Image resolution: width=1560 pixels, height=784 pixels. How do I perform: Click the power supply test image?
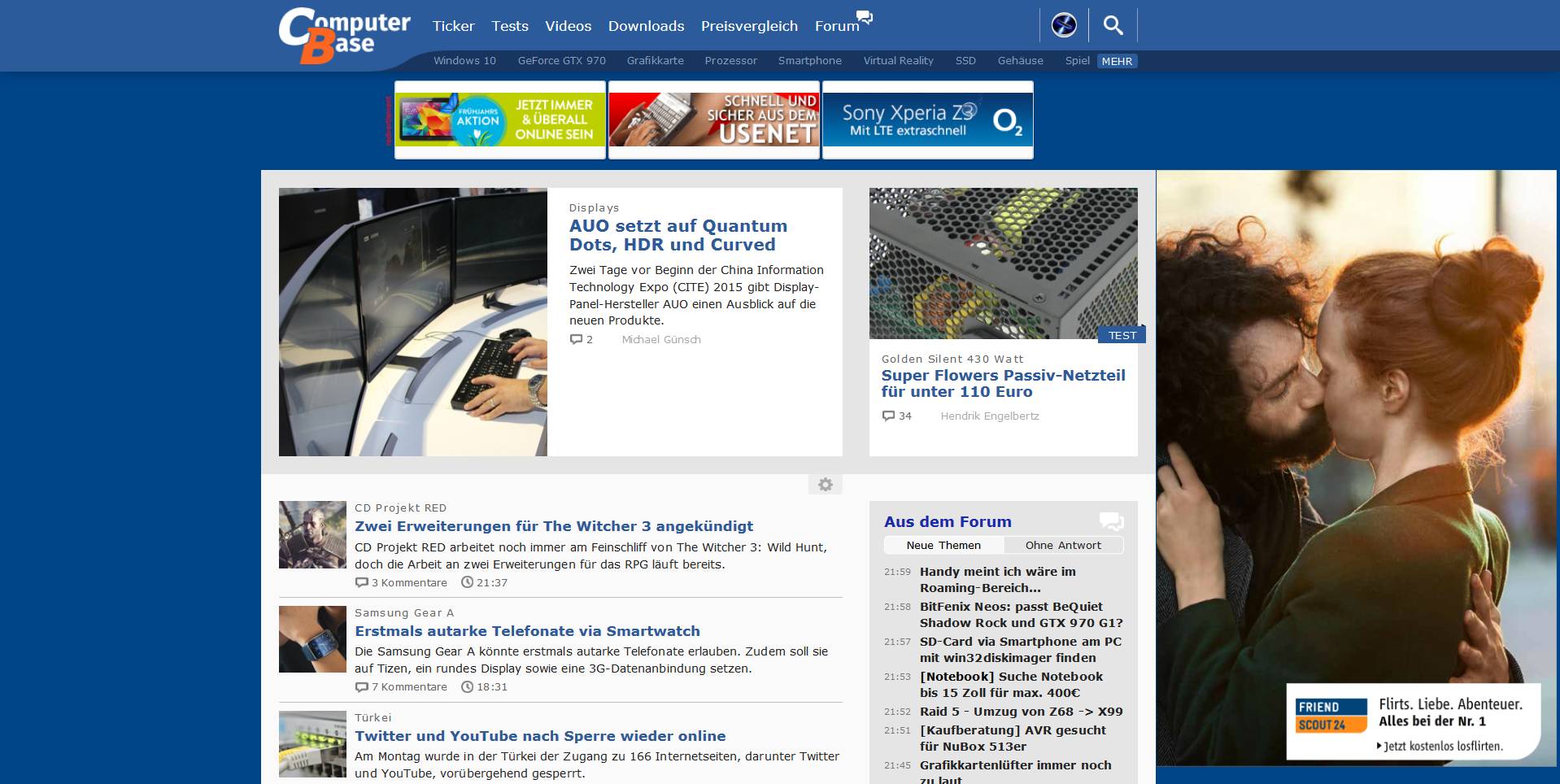click(1004, 264)
